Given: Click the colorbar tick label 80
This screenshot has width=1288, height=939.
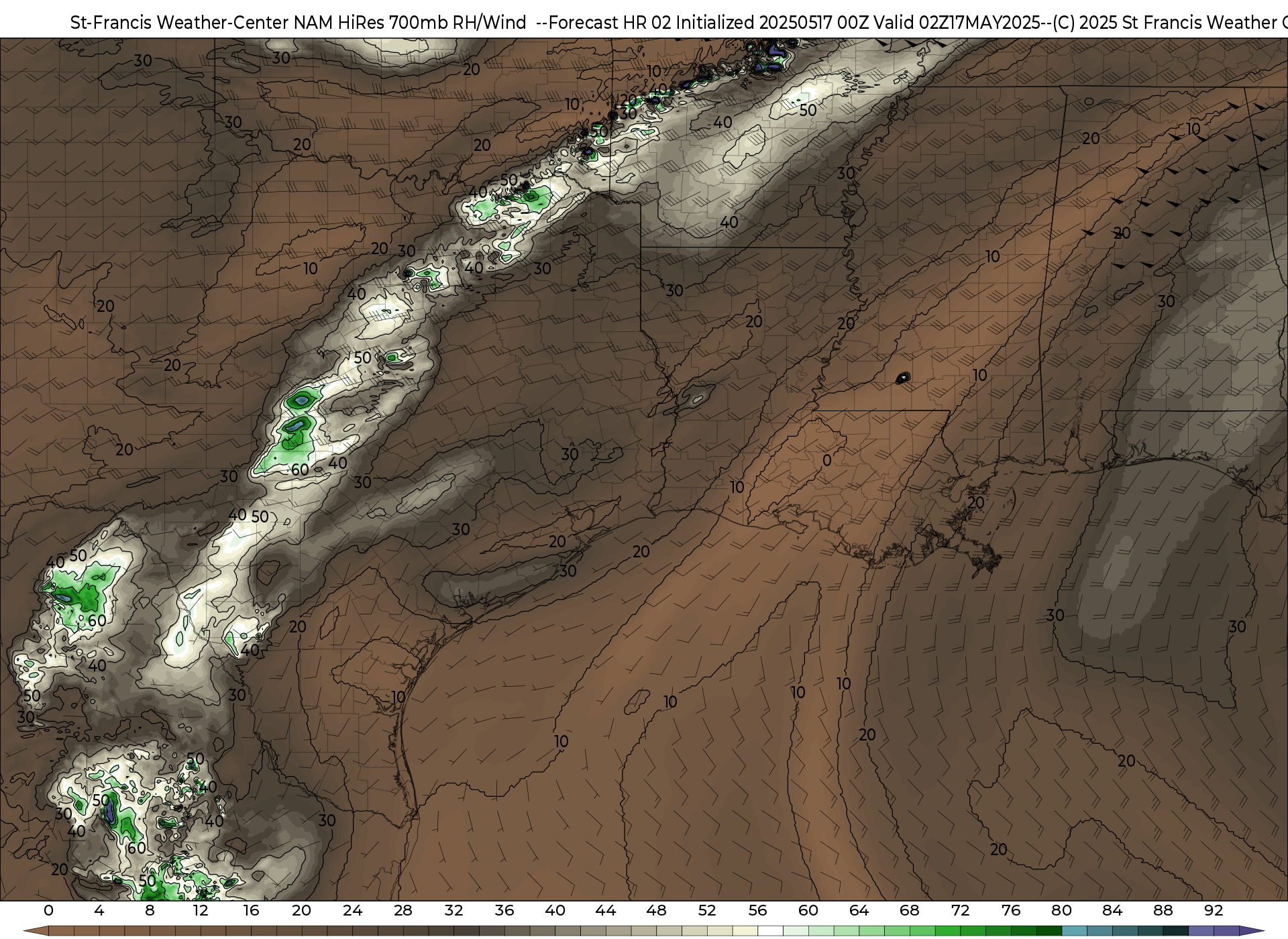Looking at the screenshot, I should point(1062,910).
